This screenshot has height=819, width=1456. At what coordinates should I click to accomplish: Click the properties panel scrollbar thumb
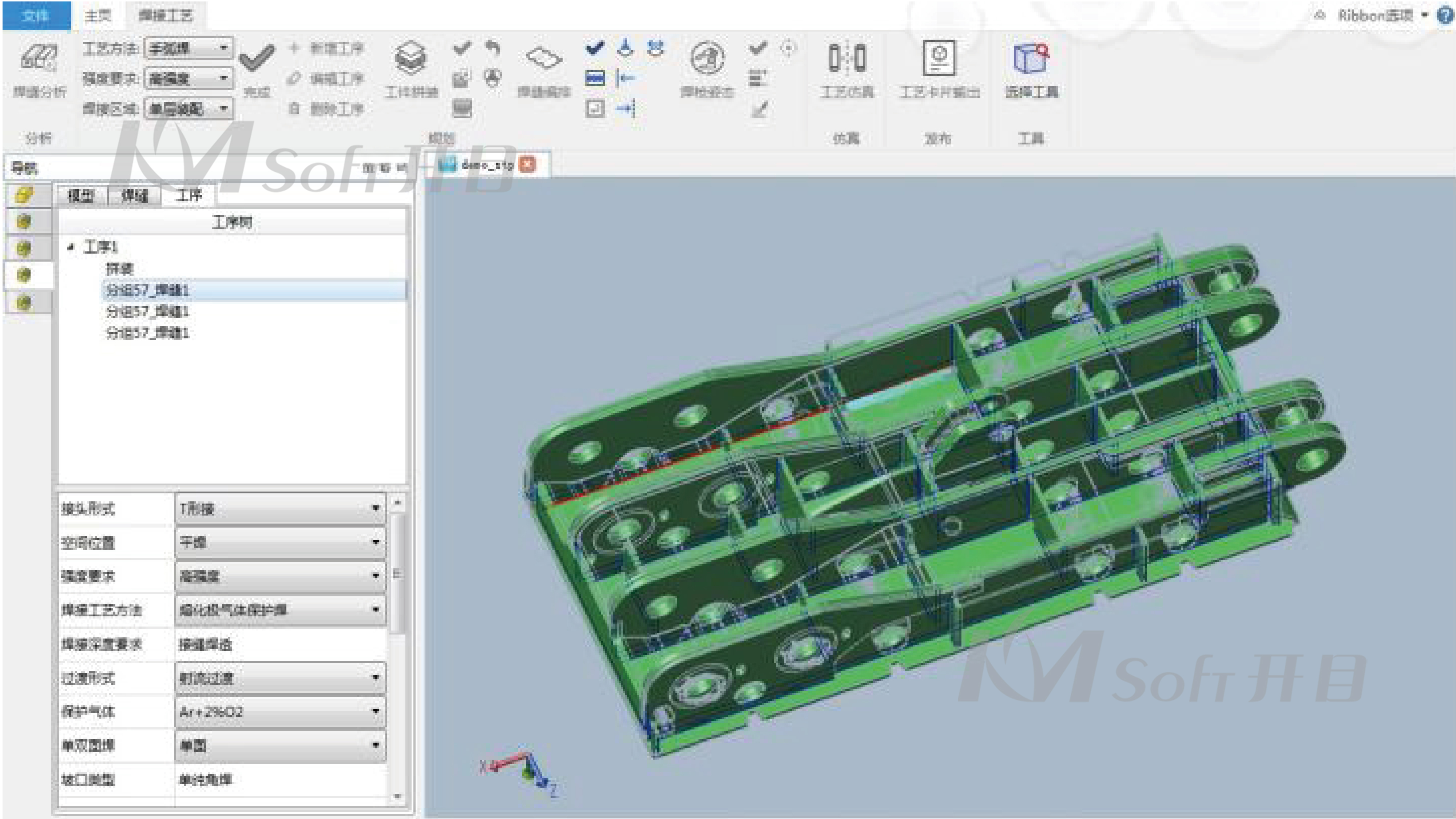pyautogui.click(x=398, y=574)
